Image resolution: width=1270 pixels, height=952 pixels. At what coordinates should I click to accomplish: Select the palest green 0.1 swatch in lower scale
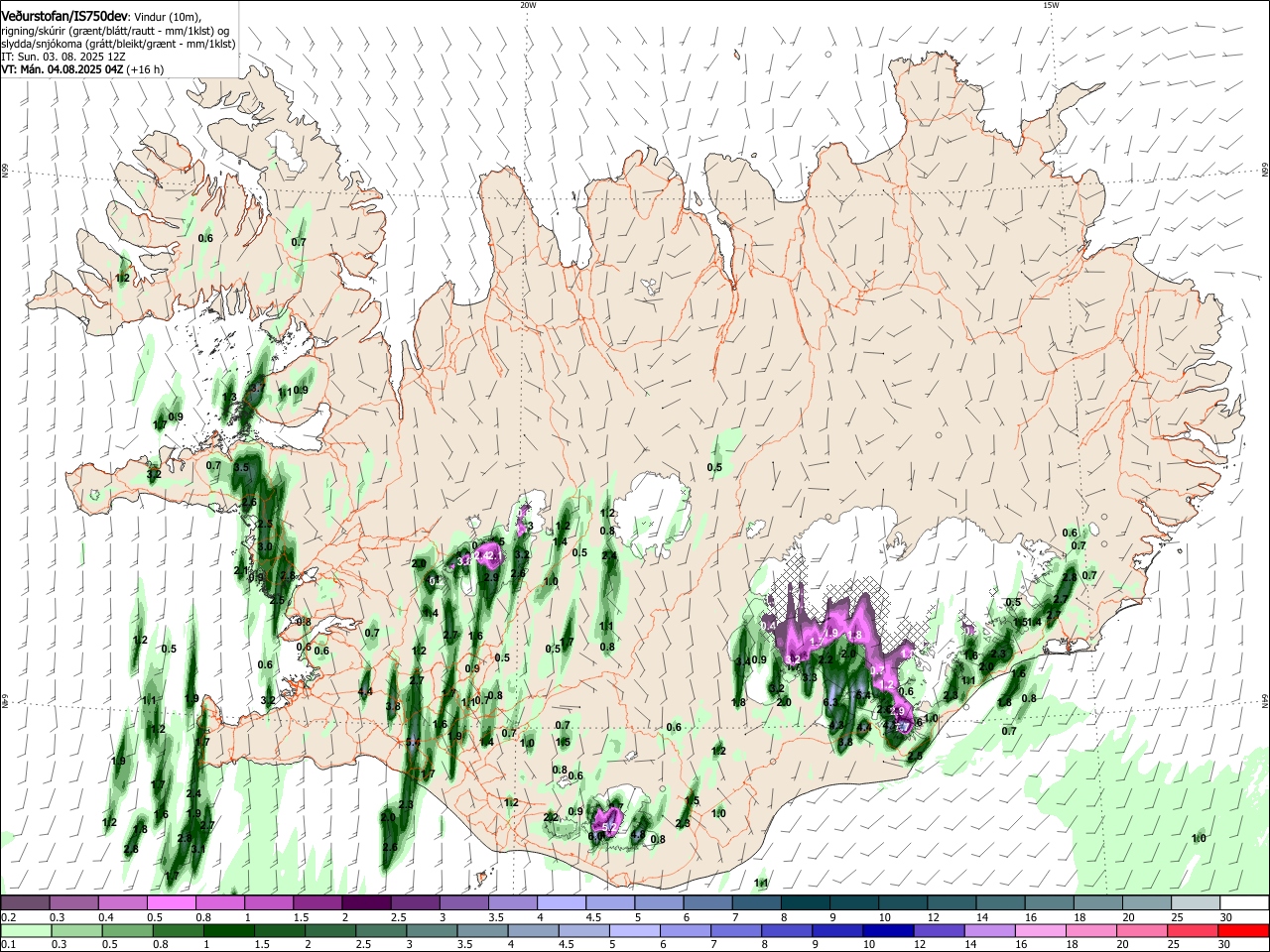27,930
